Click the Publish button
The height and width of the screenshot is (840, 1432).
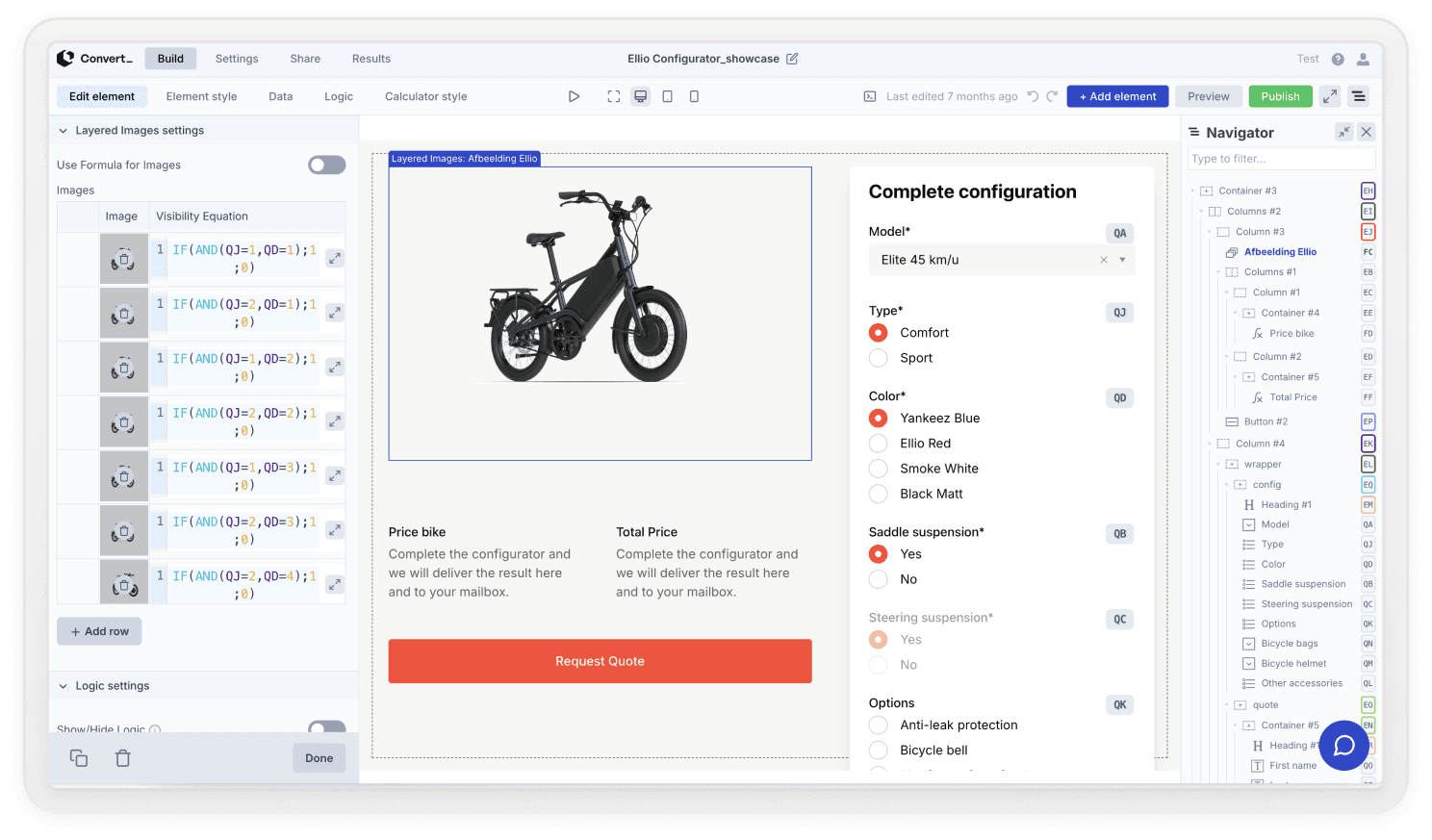[1280, 96]
